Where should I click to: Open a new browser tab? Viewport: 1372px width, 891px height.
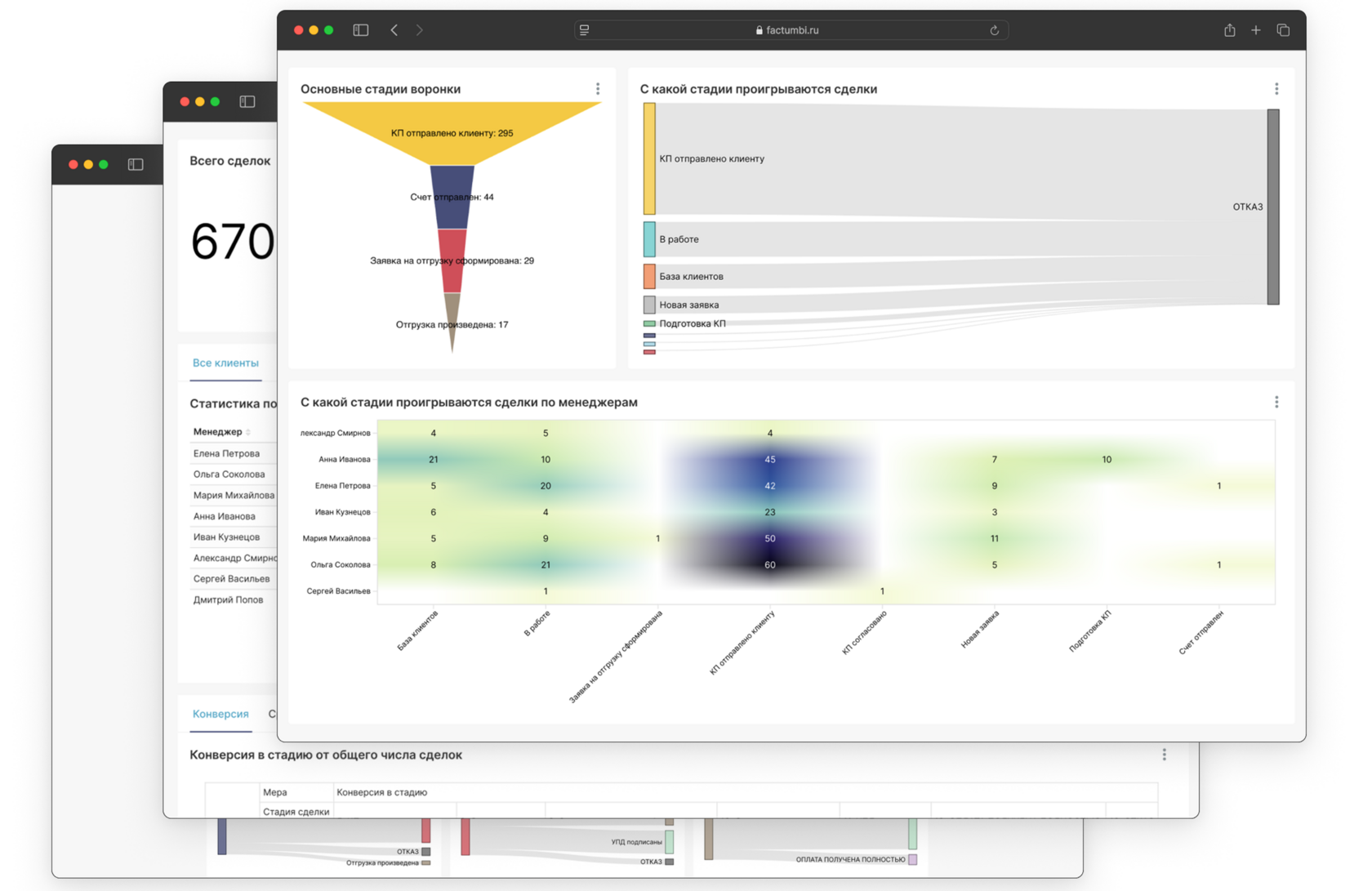point(1256,30)
